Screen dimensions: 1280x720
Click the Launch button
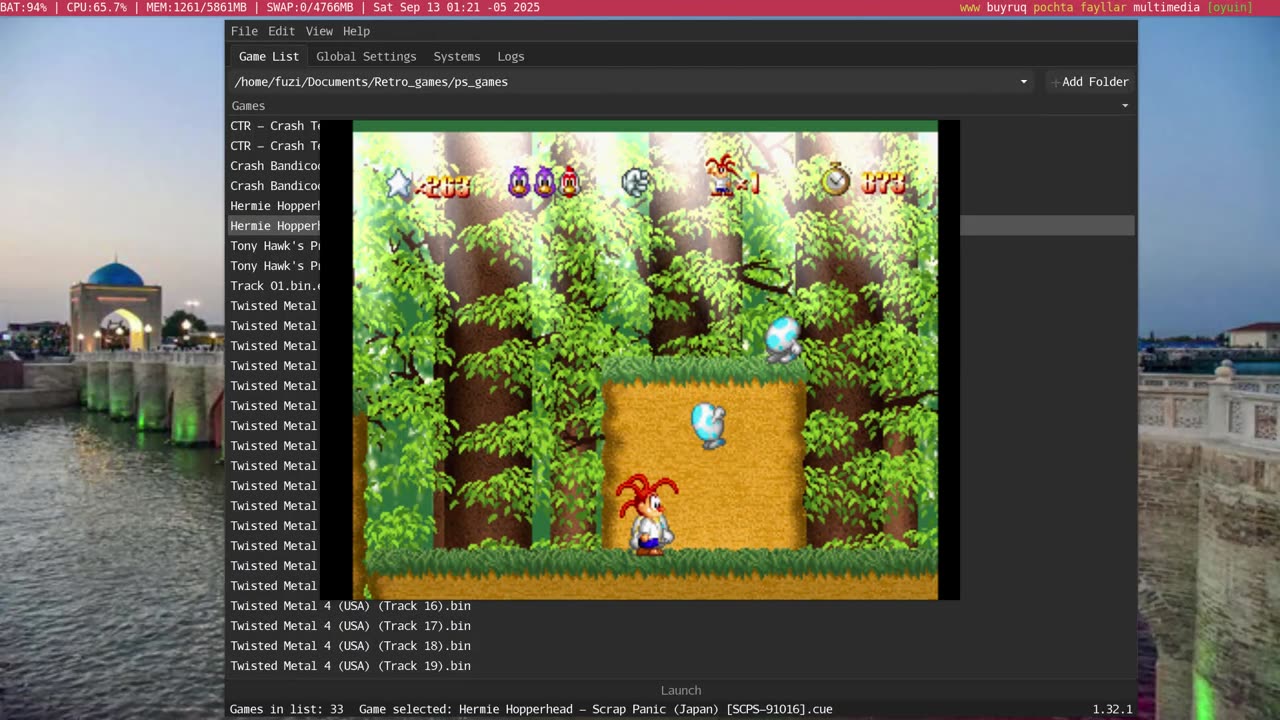[681, 690]
